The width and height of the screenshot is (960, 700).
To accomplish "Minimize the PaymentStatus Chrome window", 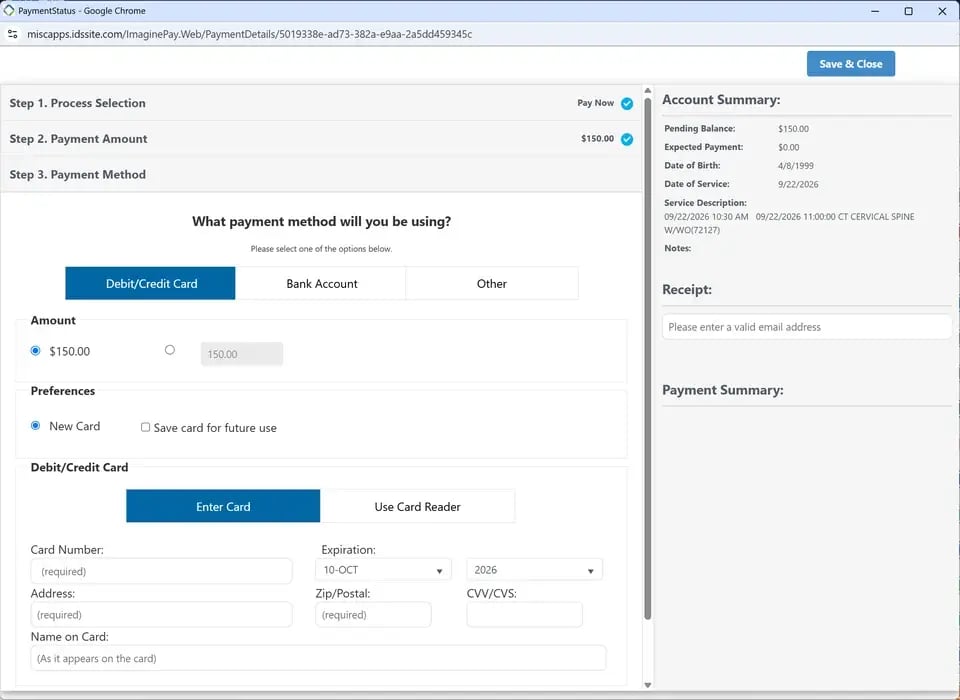I will (875, 11).
